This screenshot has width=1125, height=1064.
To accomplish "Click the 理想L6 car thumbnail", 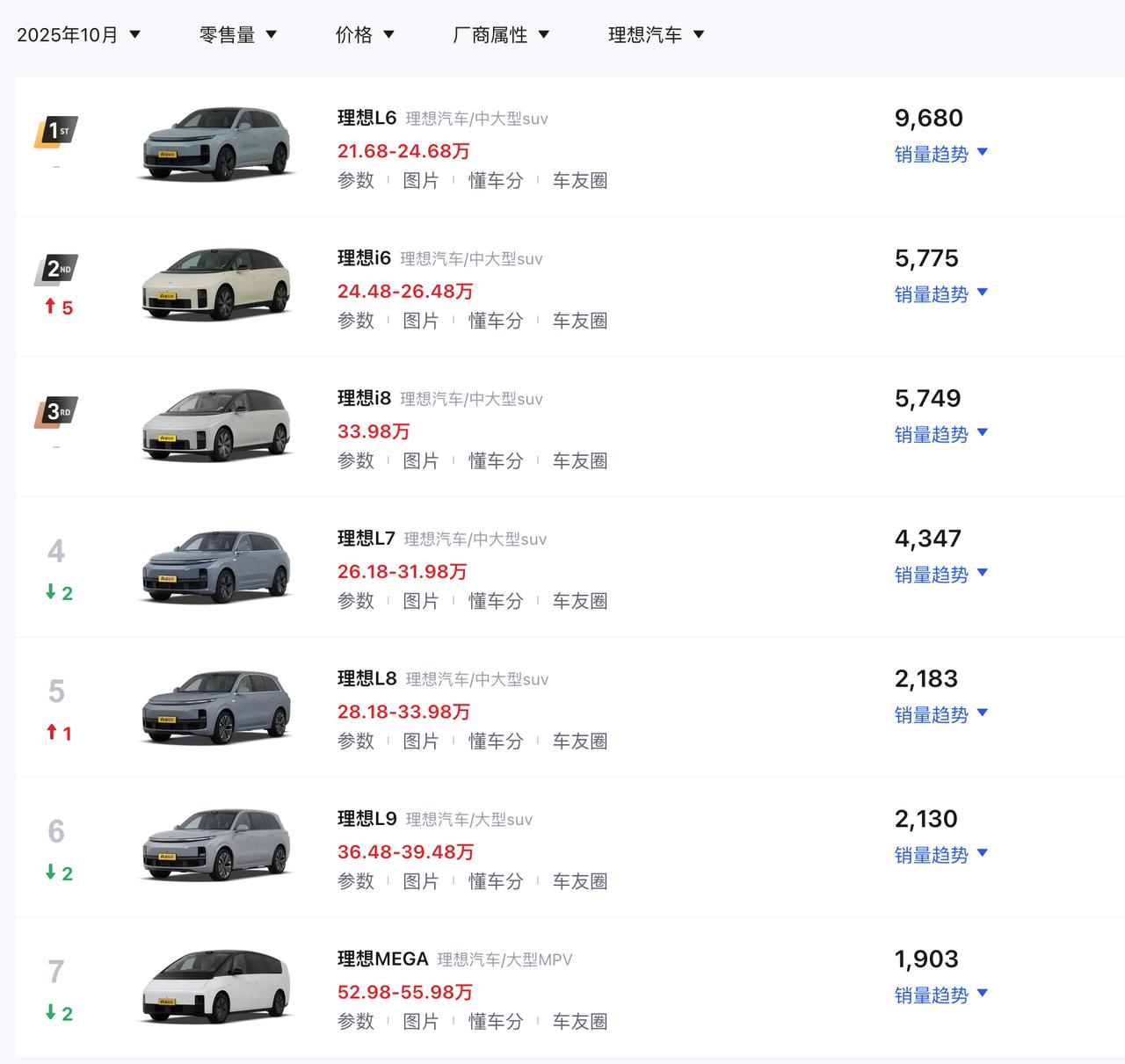I will coord(216,144).
